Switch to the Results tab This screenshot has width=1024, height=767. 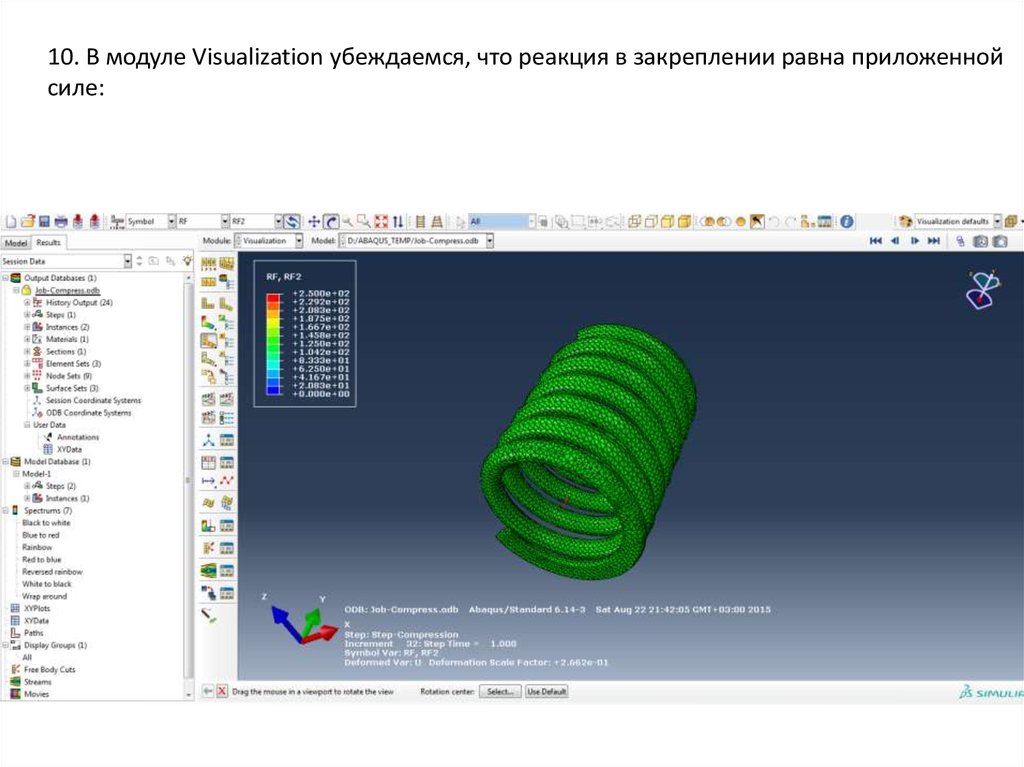click(x=48, y=242)
